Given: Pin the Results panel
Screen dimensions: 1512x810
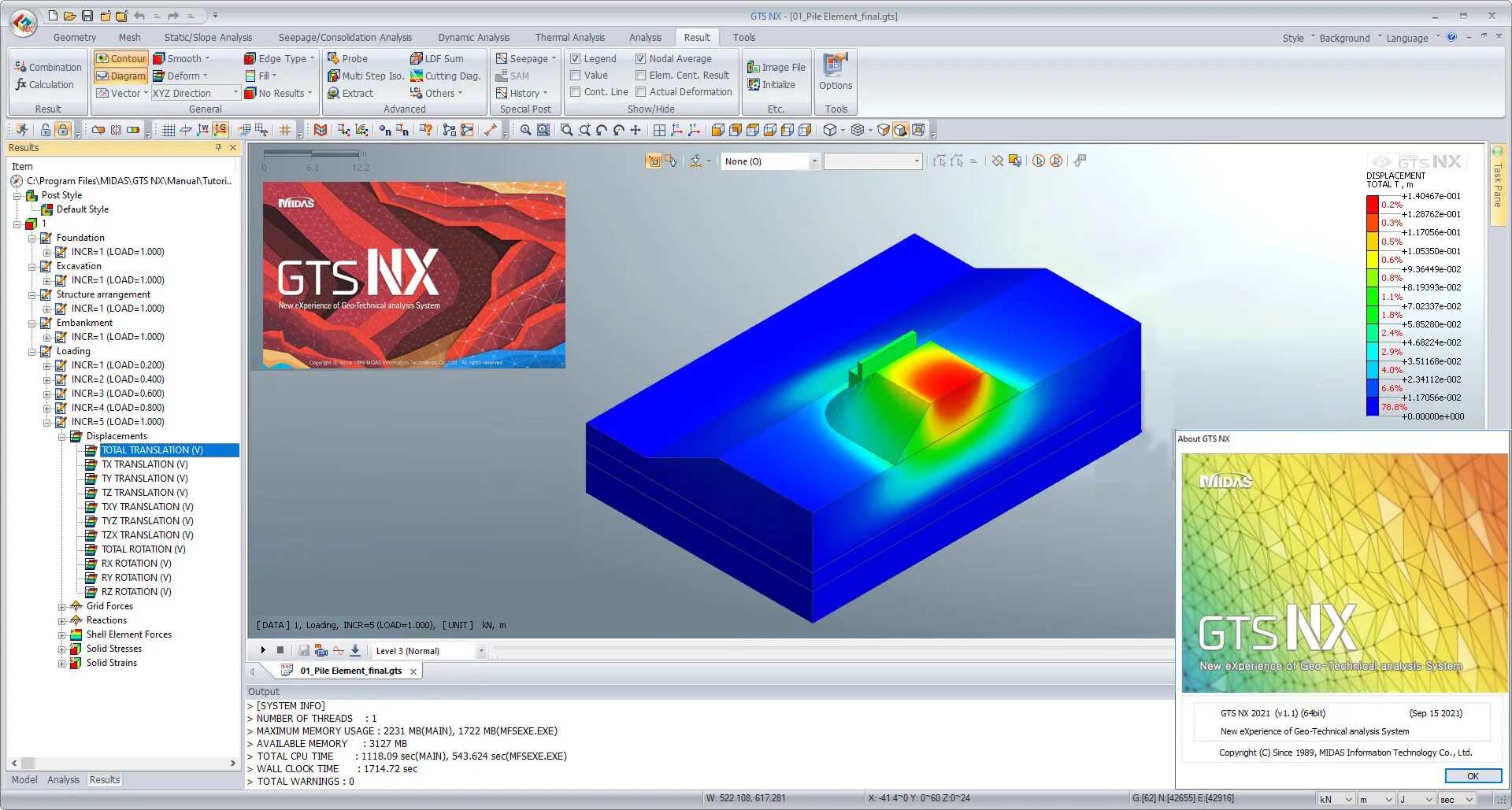Looking at the screenshot, I should [218, 147].
